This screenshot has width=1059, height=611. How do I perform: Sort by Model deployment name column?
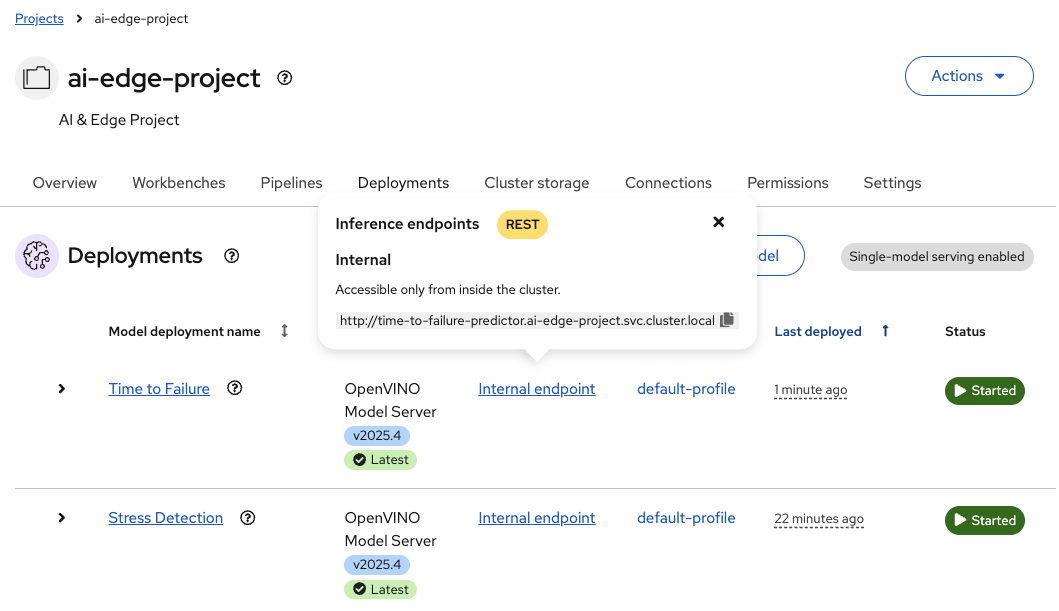[284, 331]
